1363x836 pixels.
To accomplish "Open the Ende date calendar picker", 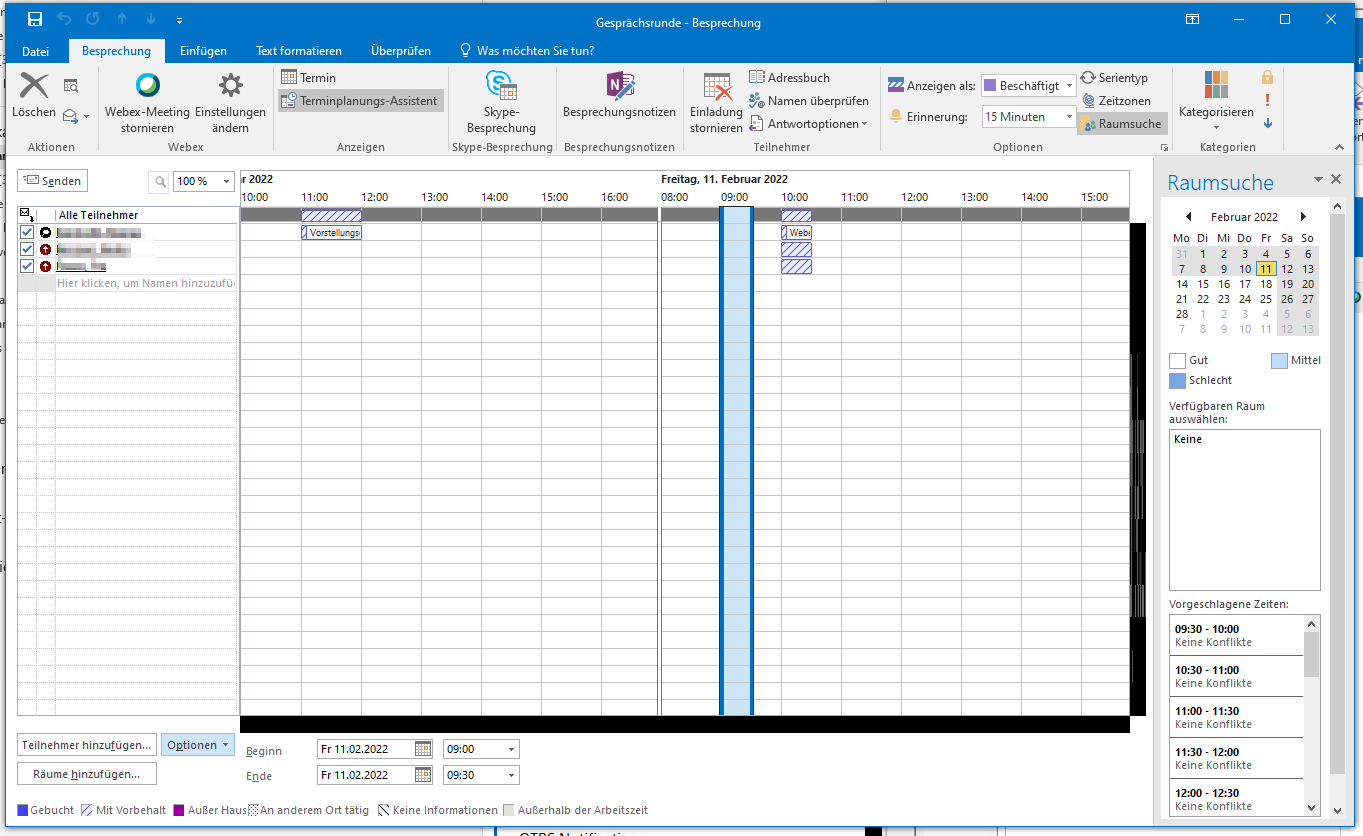I will click(422, 775).
